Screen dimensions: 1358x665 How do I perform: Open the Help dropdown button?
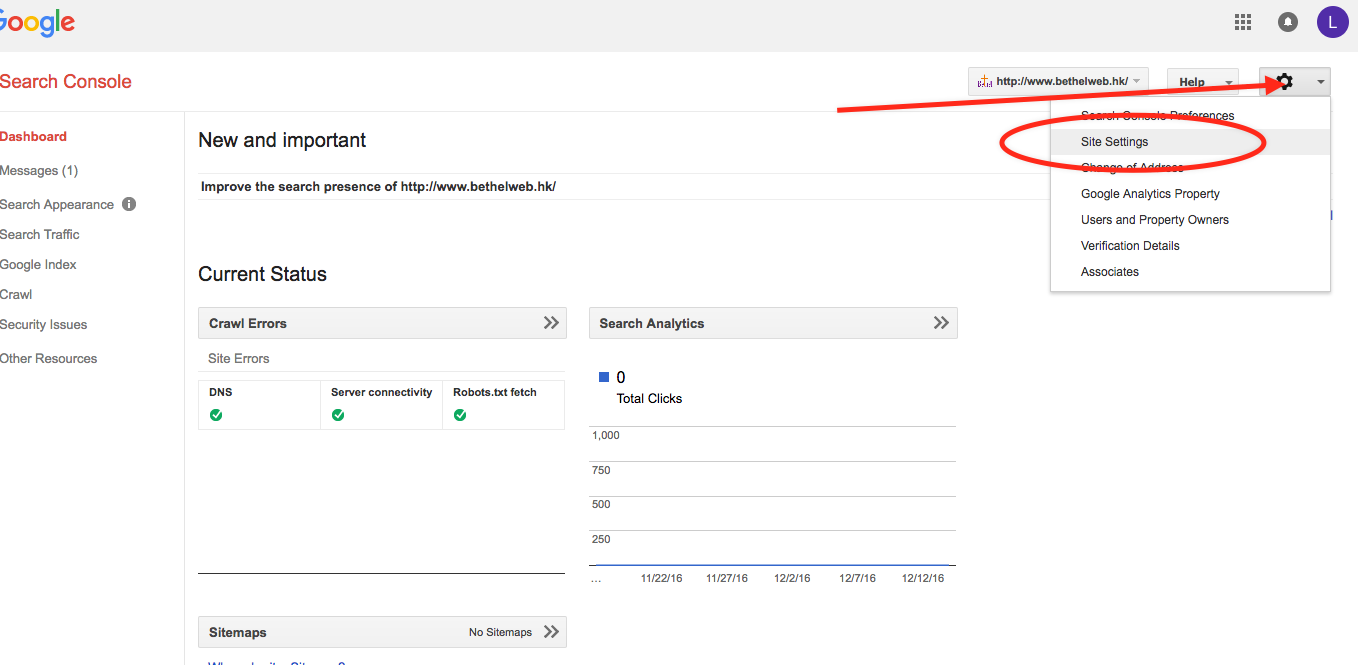pyautogui.click(x=1203, y=82)
